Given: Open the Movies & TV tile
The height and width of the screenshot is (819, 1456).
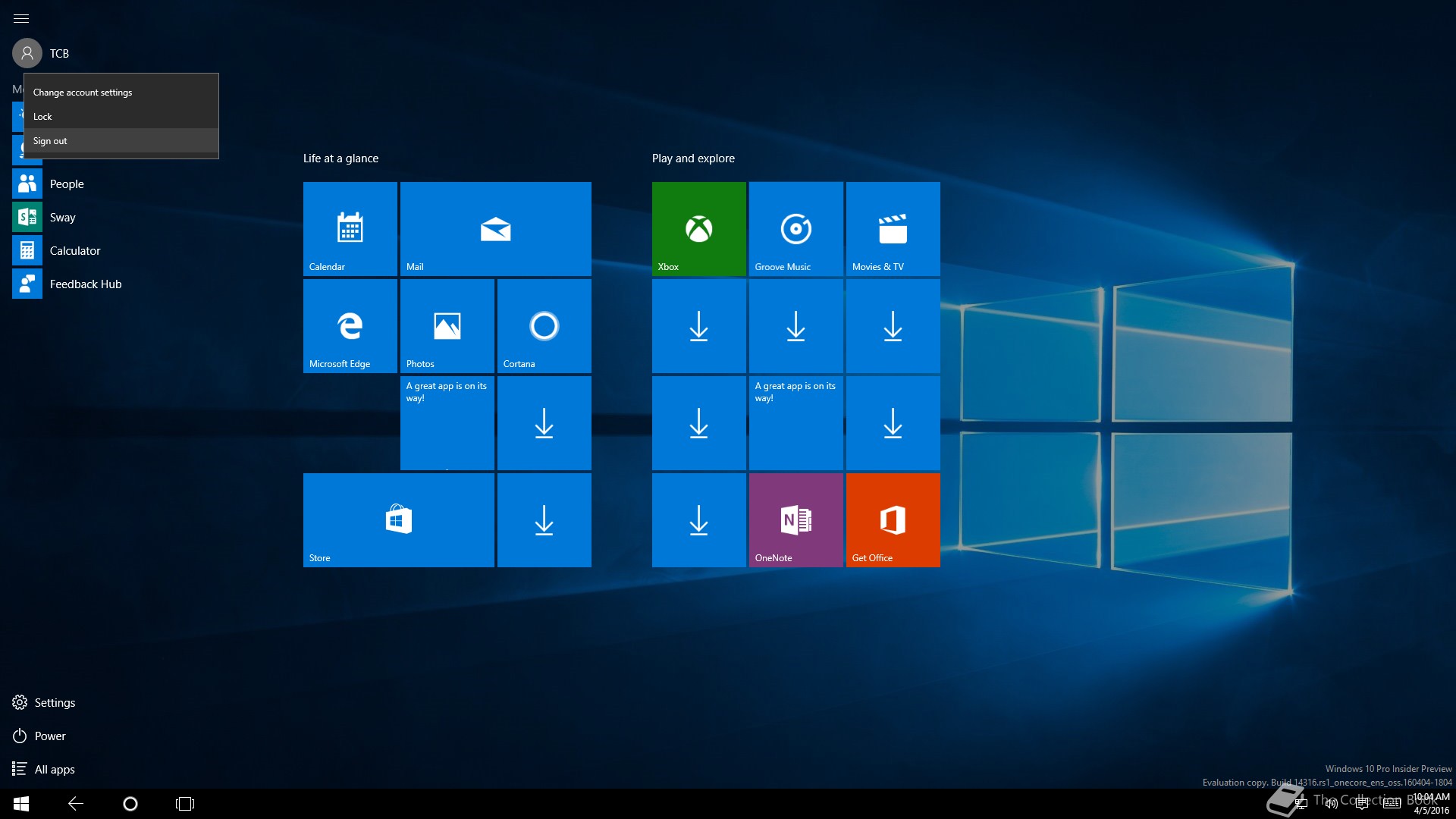Looking at the screenshot, I should click(x=893, y=229).
